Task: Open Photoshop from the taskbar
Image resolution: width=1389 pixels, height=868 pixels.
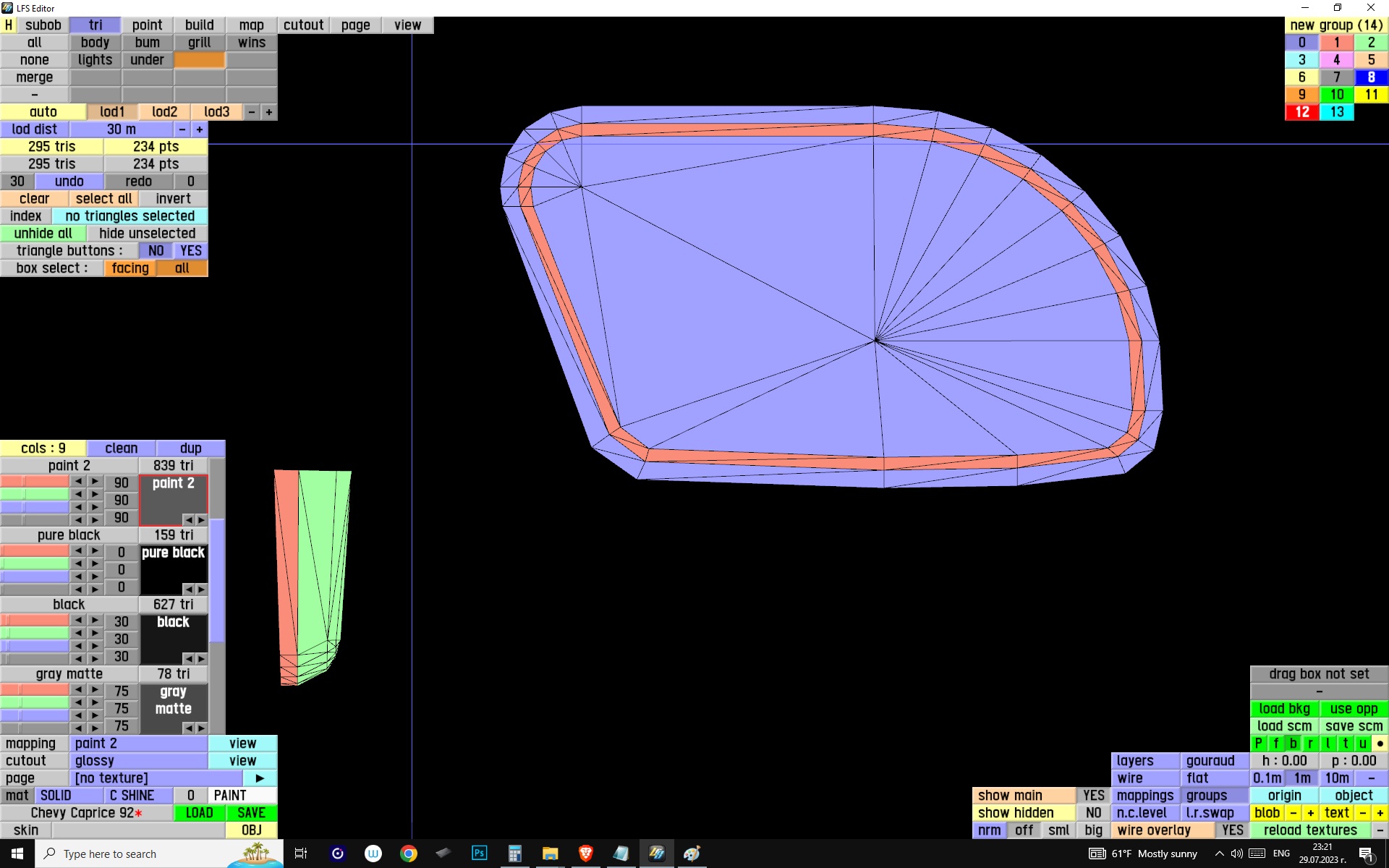Action: pos(479,854)
